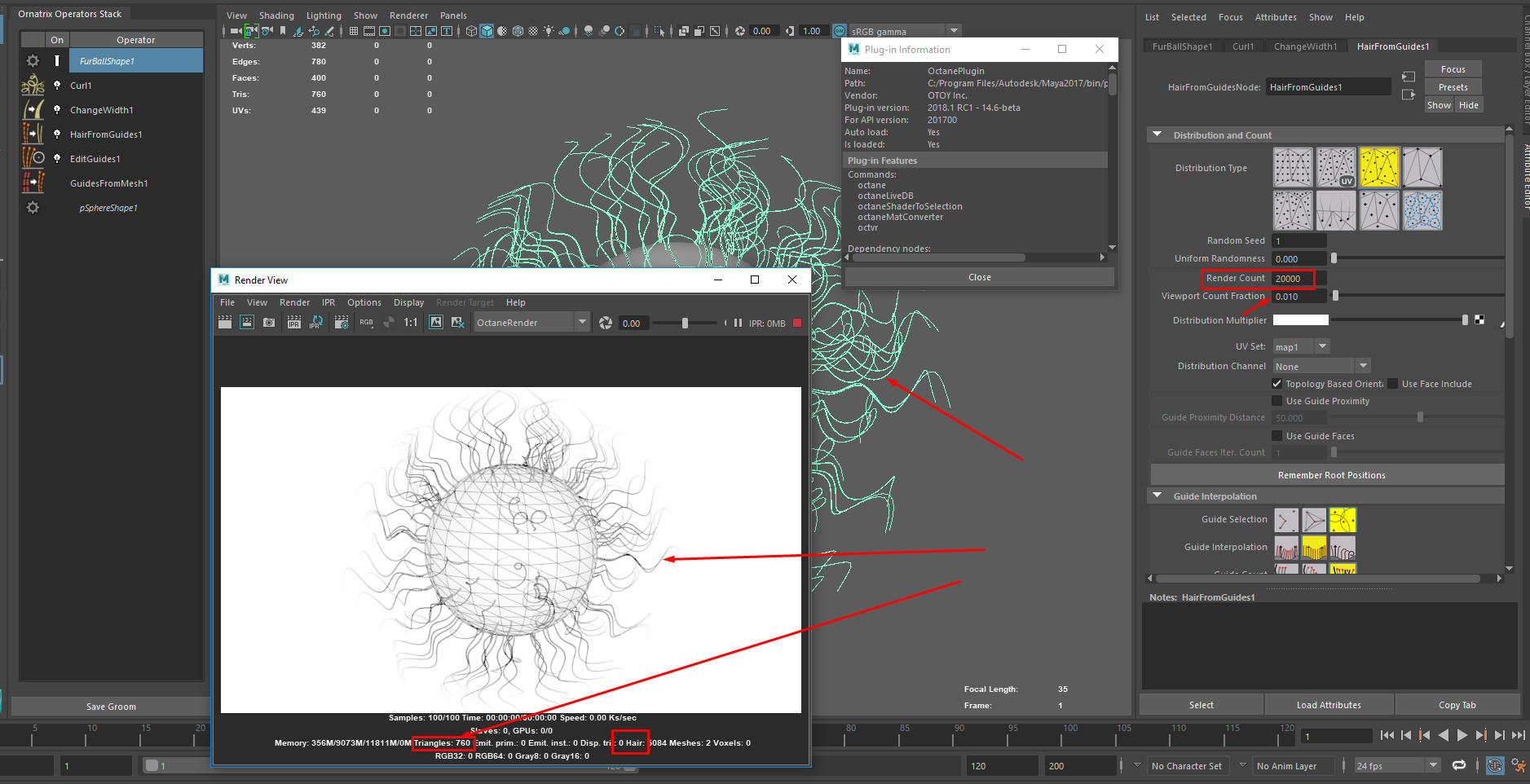Open the Shading menu in the viewport
This screenshot has width=1530, height=784.
pyautogui.click(x=276, y=15)
